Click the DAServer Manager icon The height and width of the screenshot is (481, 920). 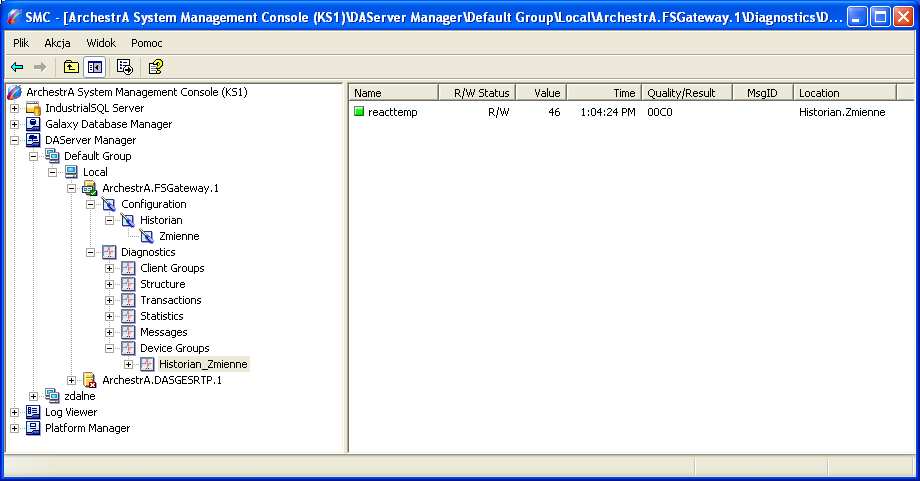pyautogui.click(x=33, y=140)
